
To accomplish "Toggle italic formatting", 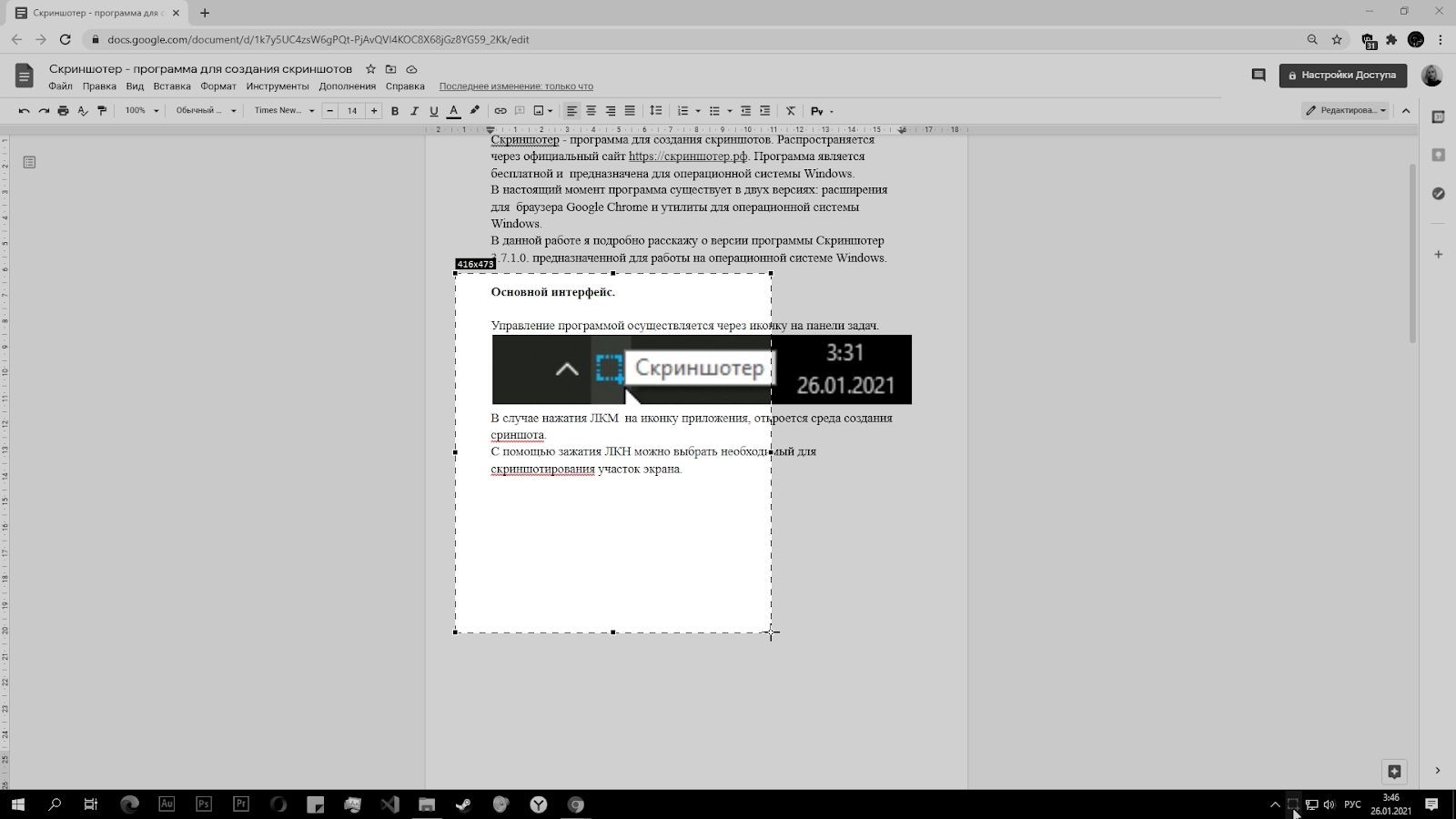I will click(x=414, y=111).
